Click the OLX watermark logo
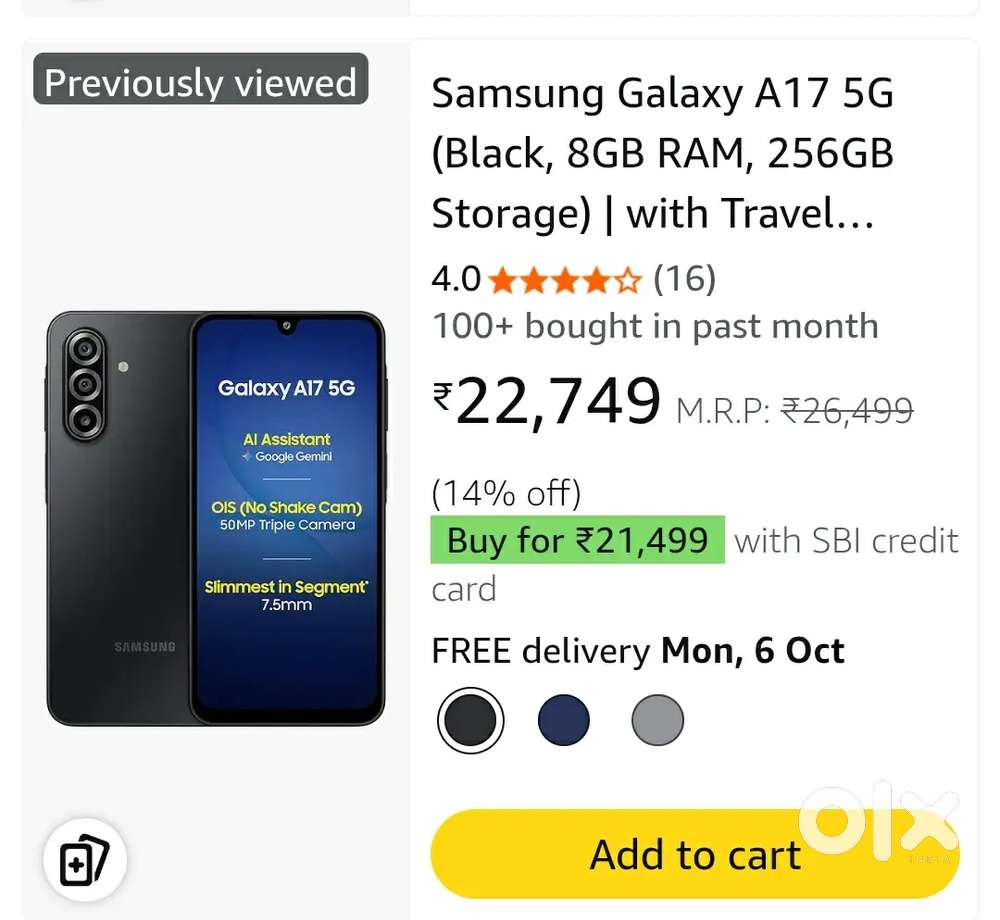The image size is (1000, 920). pos(882,822)
